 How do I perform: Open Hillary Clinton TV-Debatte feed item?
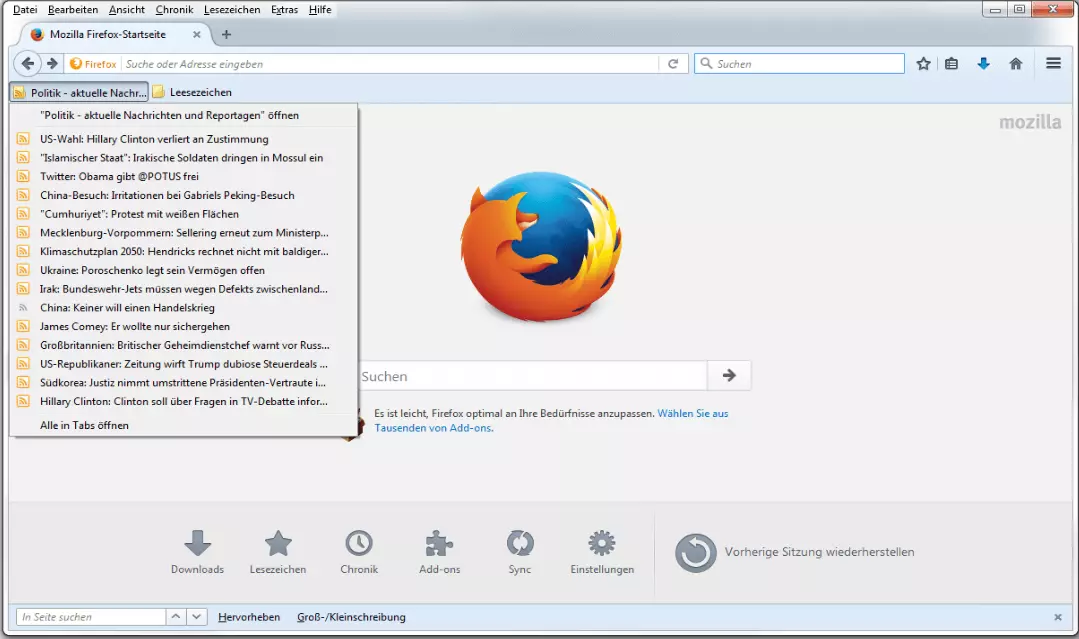183,401
